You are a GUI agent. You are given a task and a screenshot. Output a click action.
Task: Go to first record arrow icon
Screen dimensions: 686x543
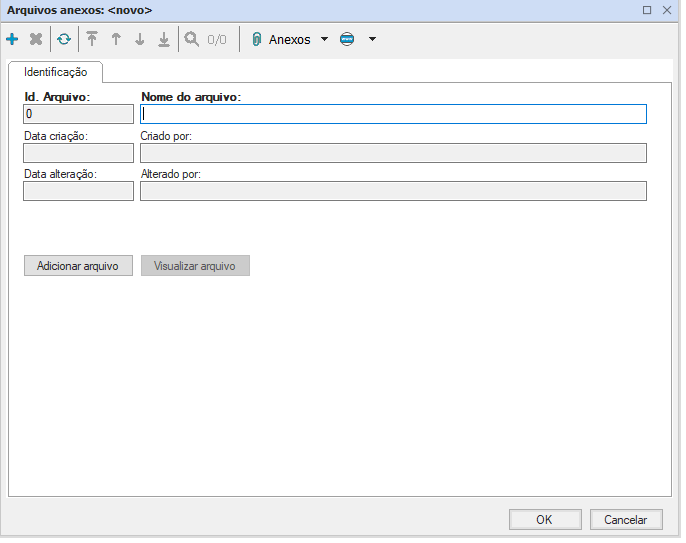click(x=92, y=40)
